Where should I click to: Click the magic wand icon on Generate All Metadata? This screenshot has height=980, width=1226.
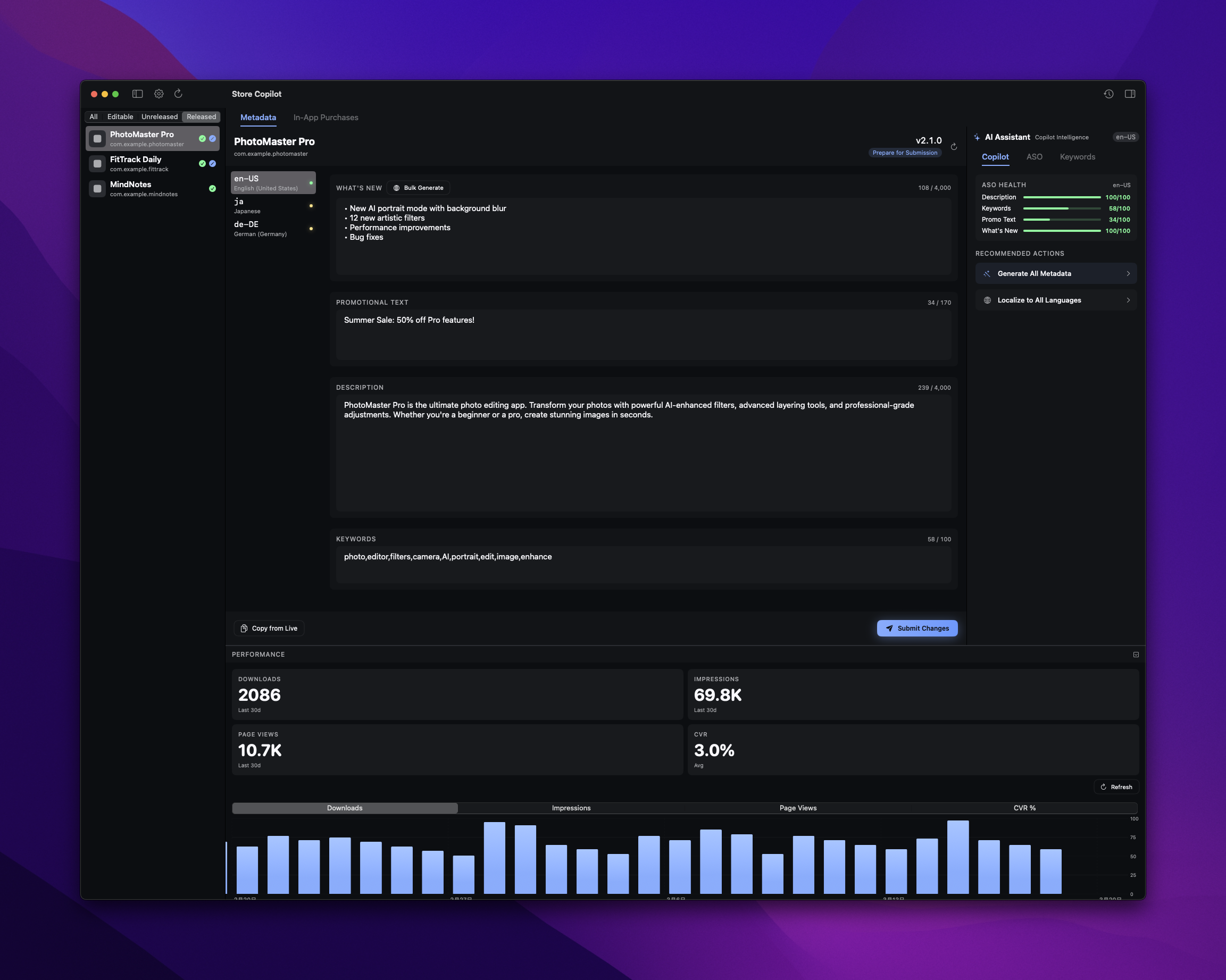(987, 273)
